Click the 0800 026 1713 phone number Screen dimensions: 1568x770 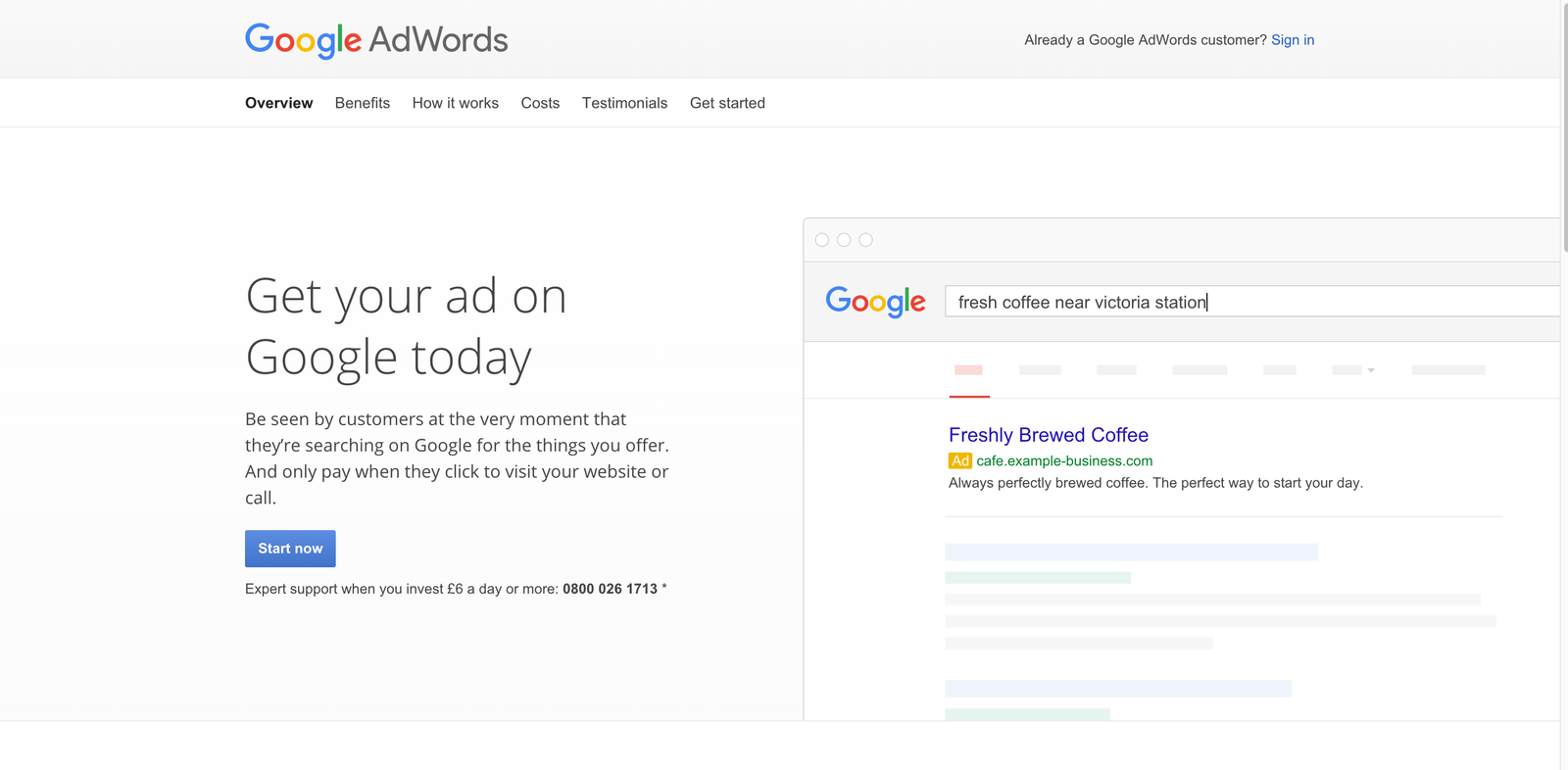coord(610,589)
